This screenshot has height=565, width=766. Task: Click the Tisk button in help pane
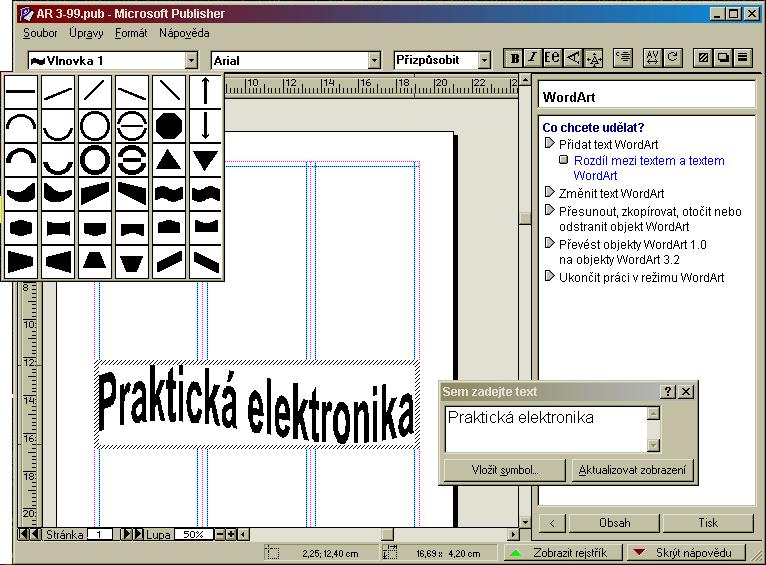(708, 523)
